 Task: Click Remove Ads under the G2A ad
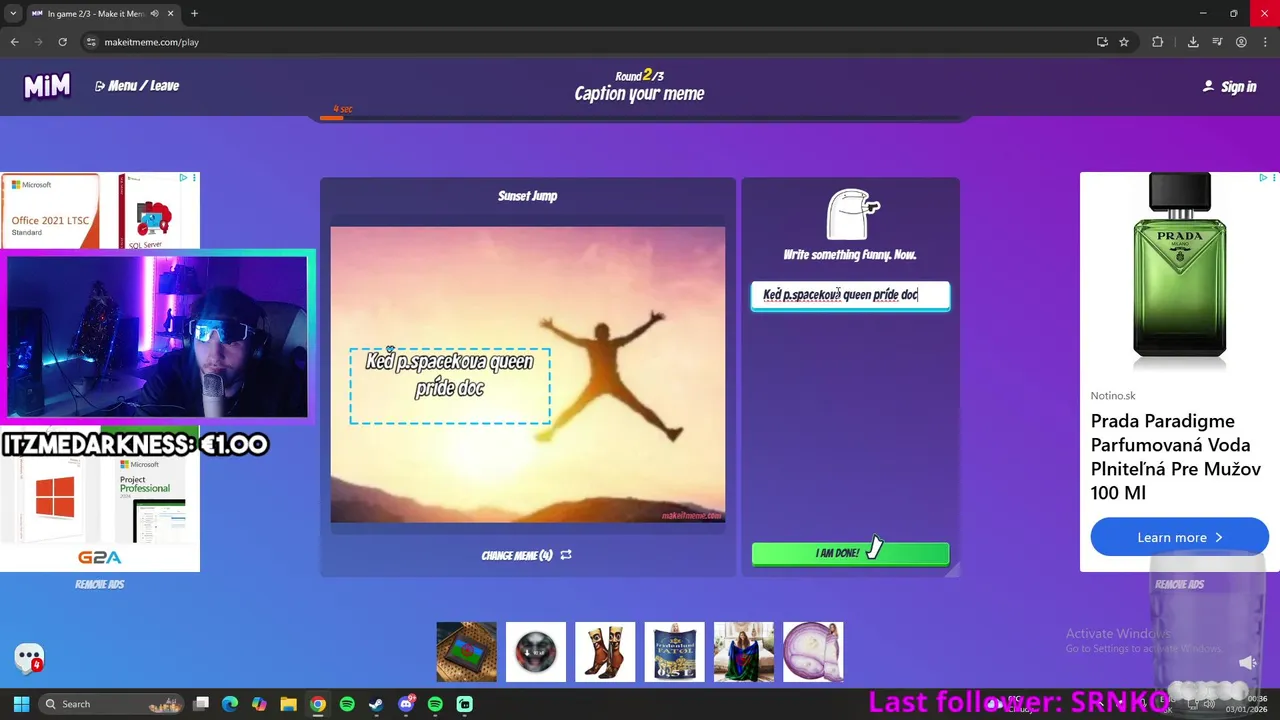point(100,584)
